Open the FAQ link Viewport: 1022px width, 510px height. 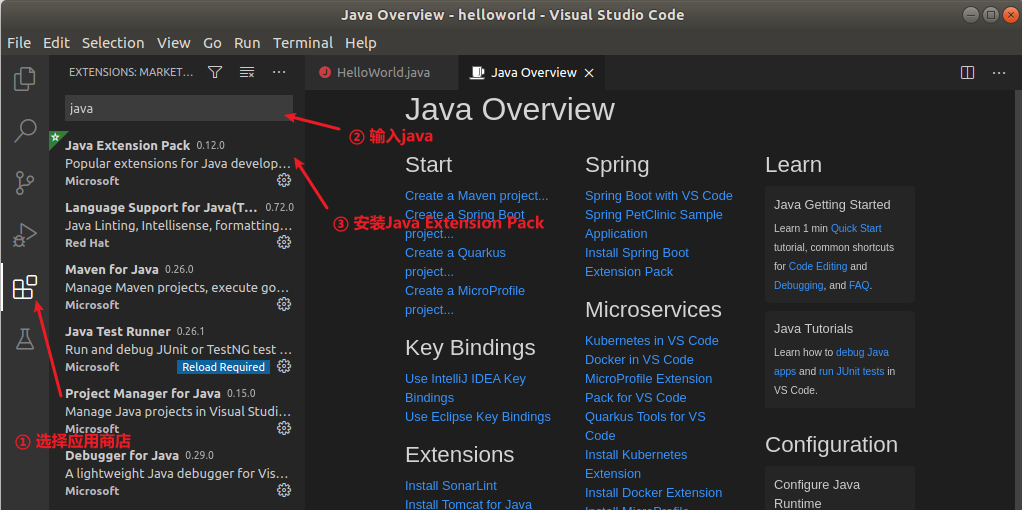(x=858, y=285)
